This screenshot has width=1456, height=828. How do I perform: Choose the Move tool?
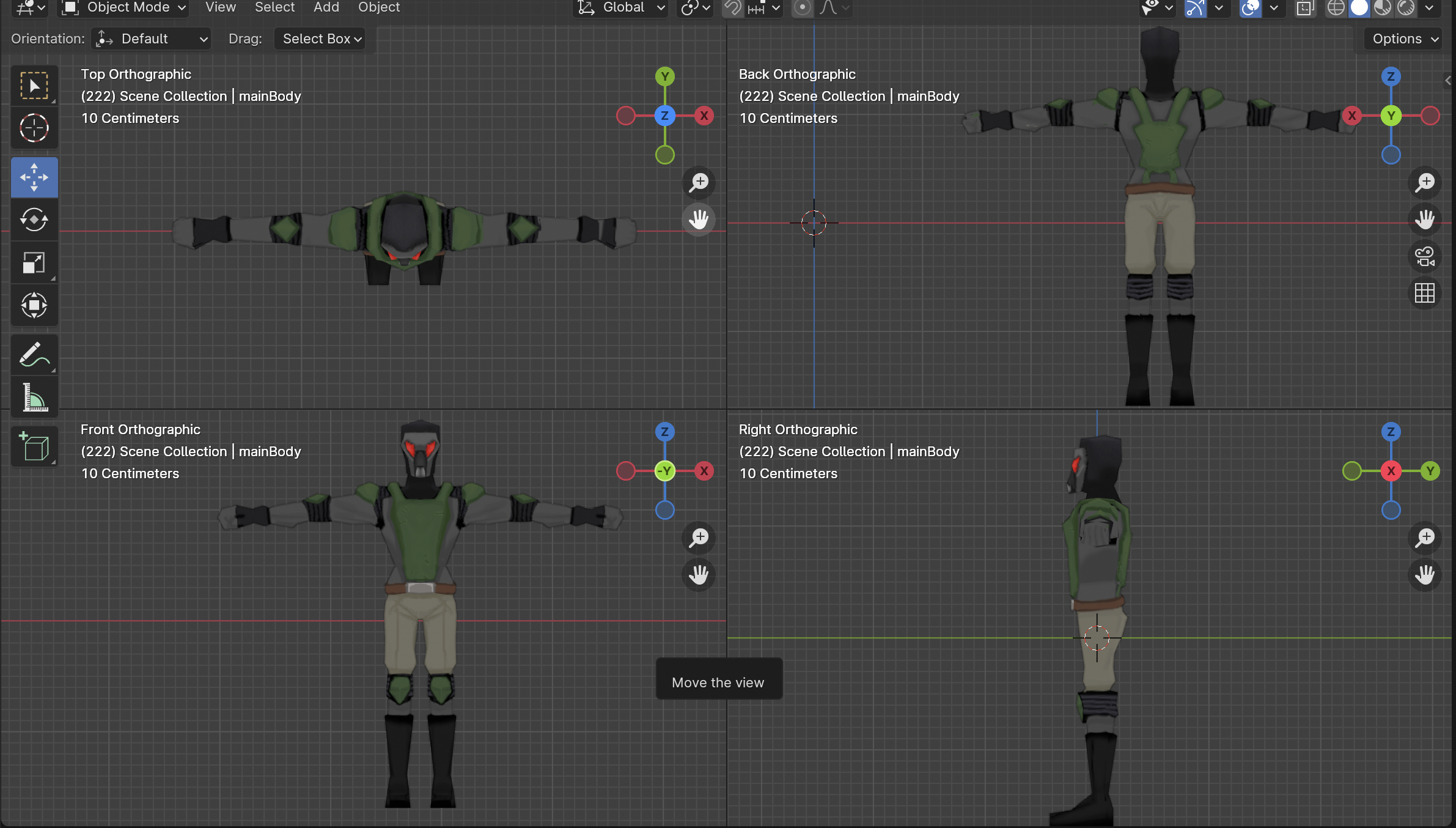pos(34,177)
